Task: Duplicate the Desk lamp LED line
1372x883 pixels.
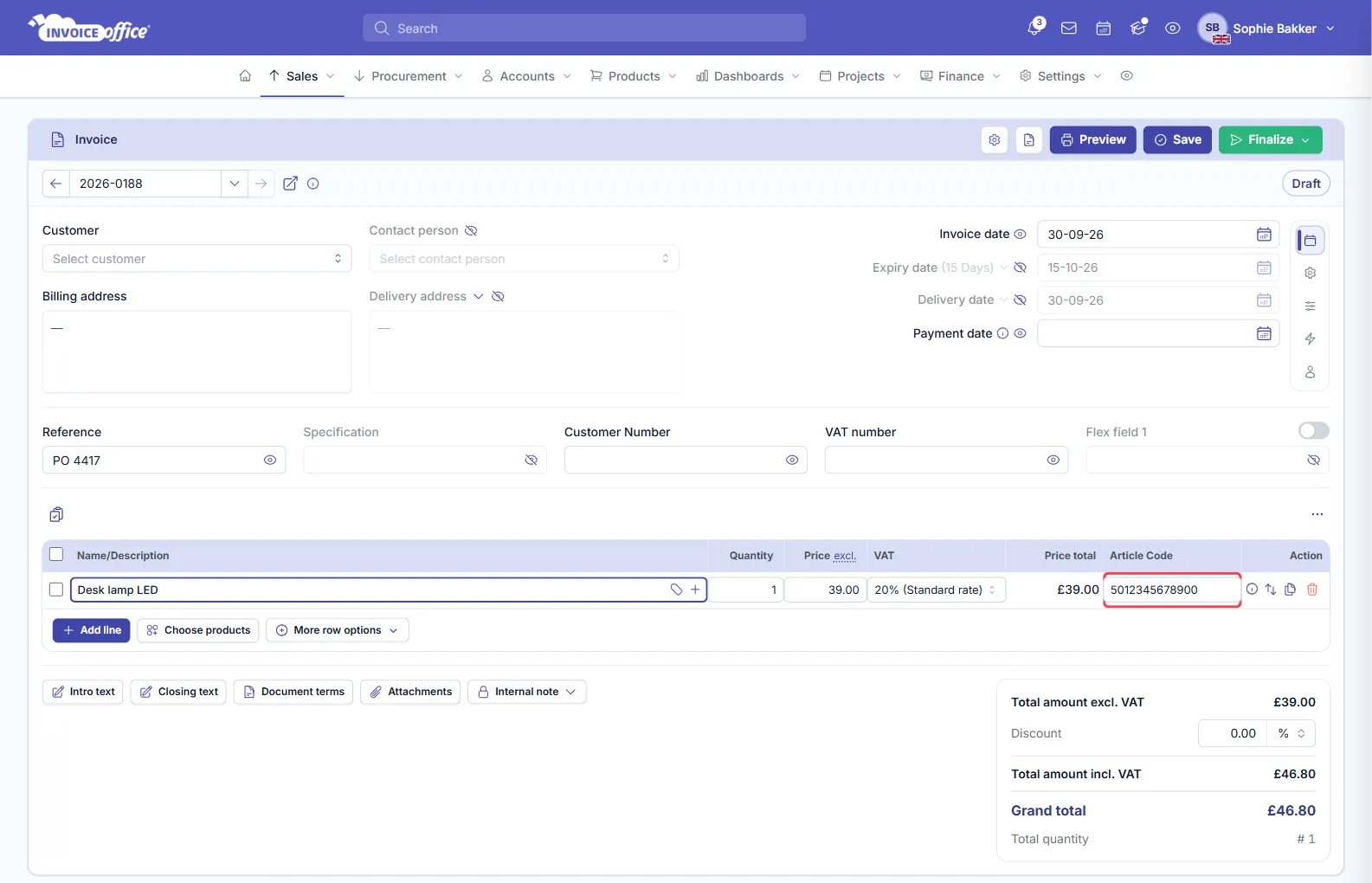Action: pos(1291,590)
